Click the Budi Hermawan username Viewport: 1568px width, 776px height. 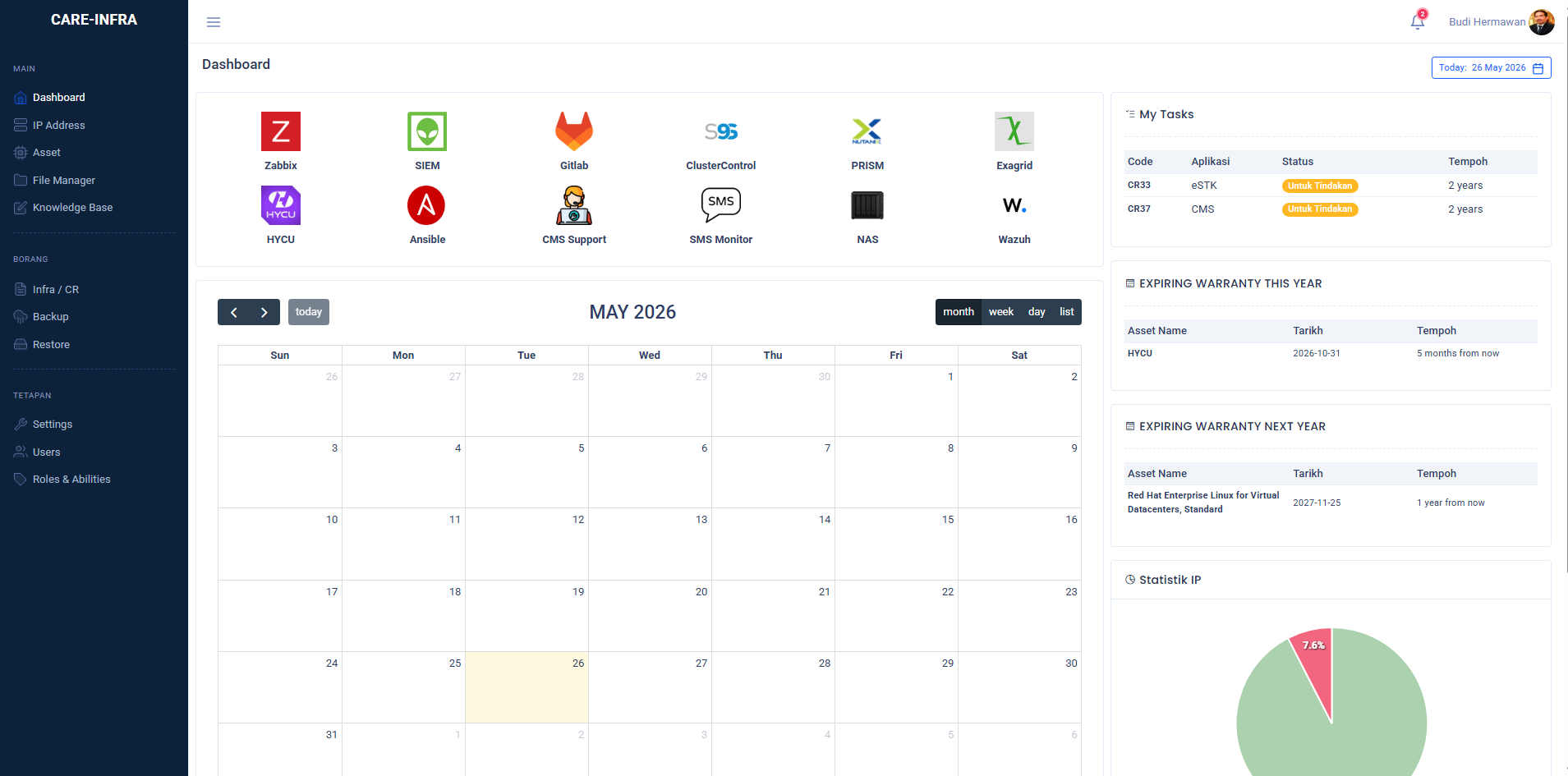pos(1487,22)
